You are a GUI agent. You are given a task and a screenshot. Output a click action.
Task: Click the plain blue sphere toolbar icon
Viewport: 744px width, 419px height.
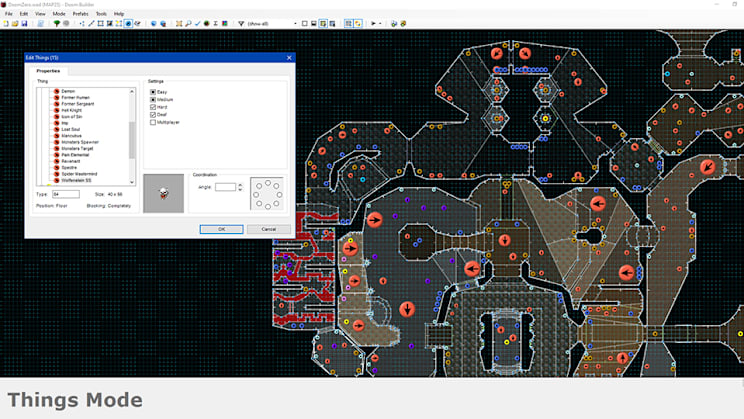tap(154, 23)
